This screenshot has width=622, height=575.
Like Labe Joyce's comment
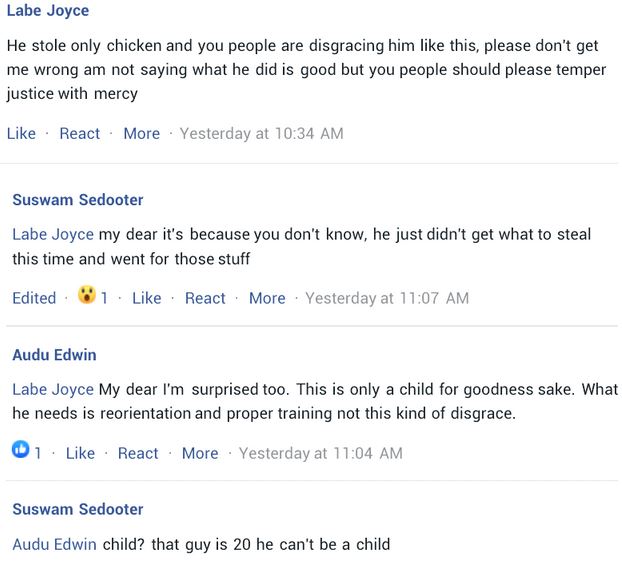coord(21,133)
